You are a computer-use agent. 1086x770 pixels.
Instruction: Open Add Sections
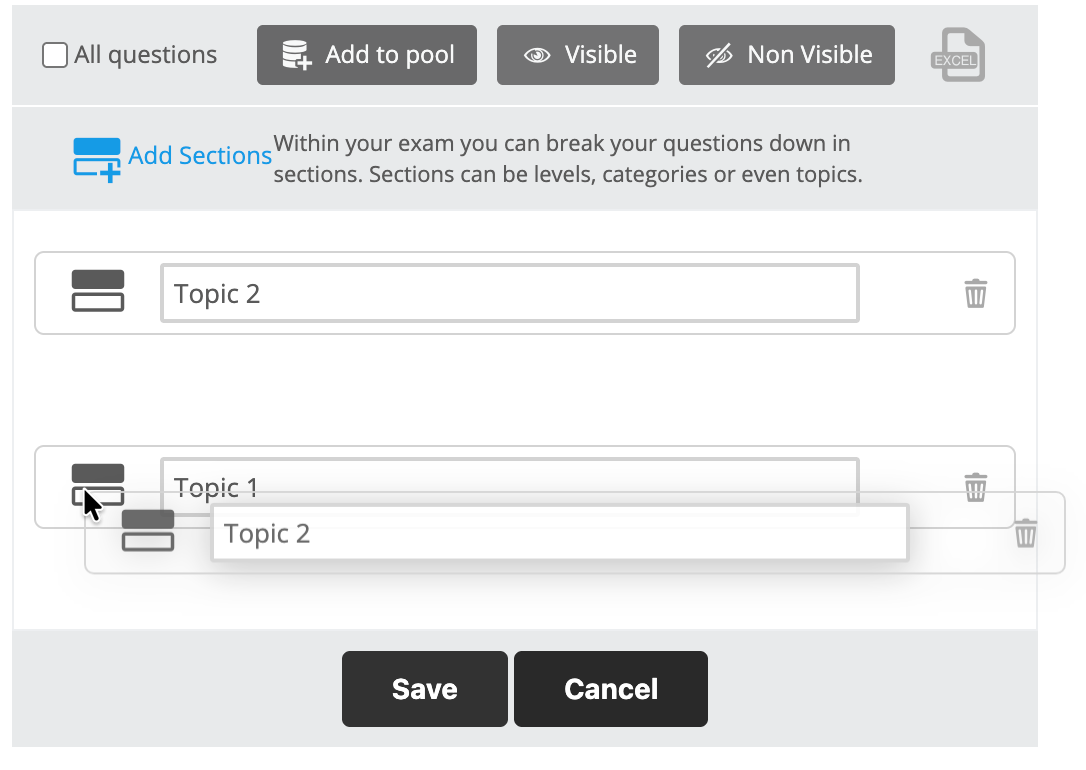tap(200, 156)
